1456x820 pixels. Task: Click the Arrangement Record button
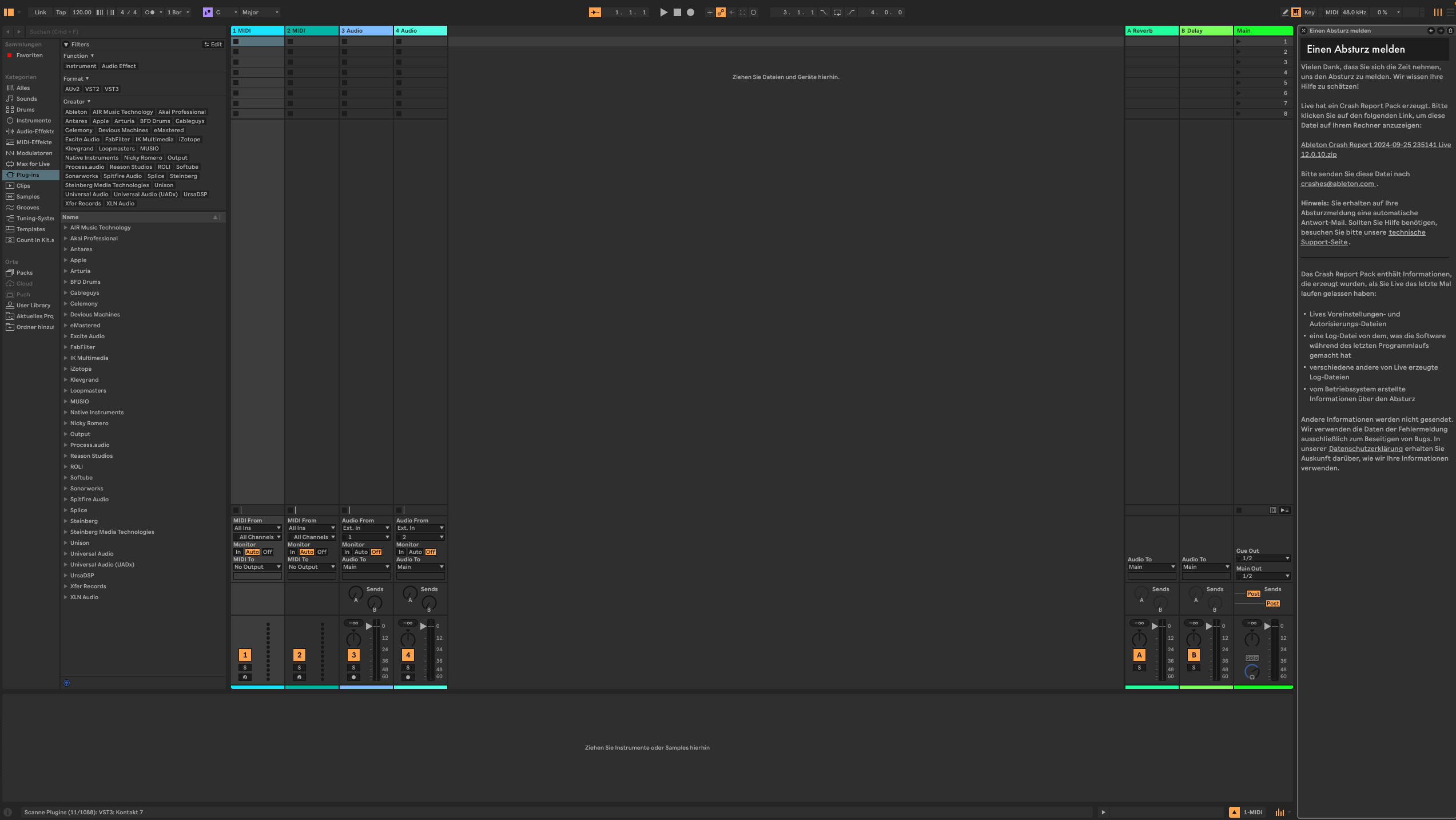(690, 12)
